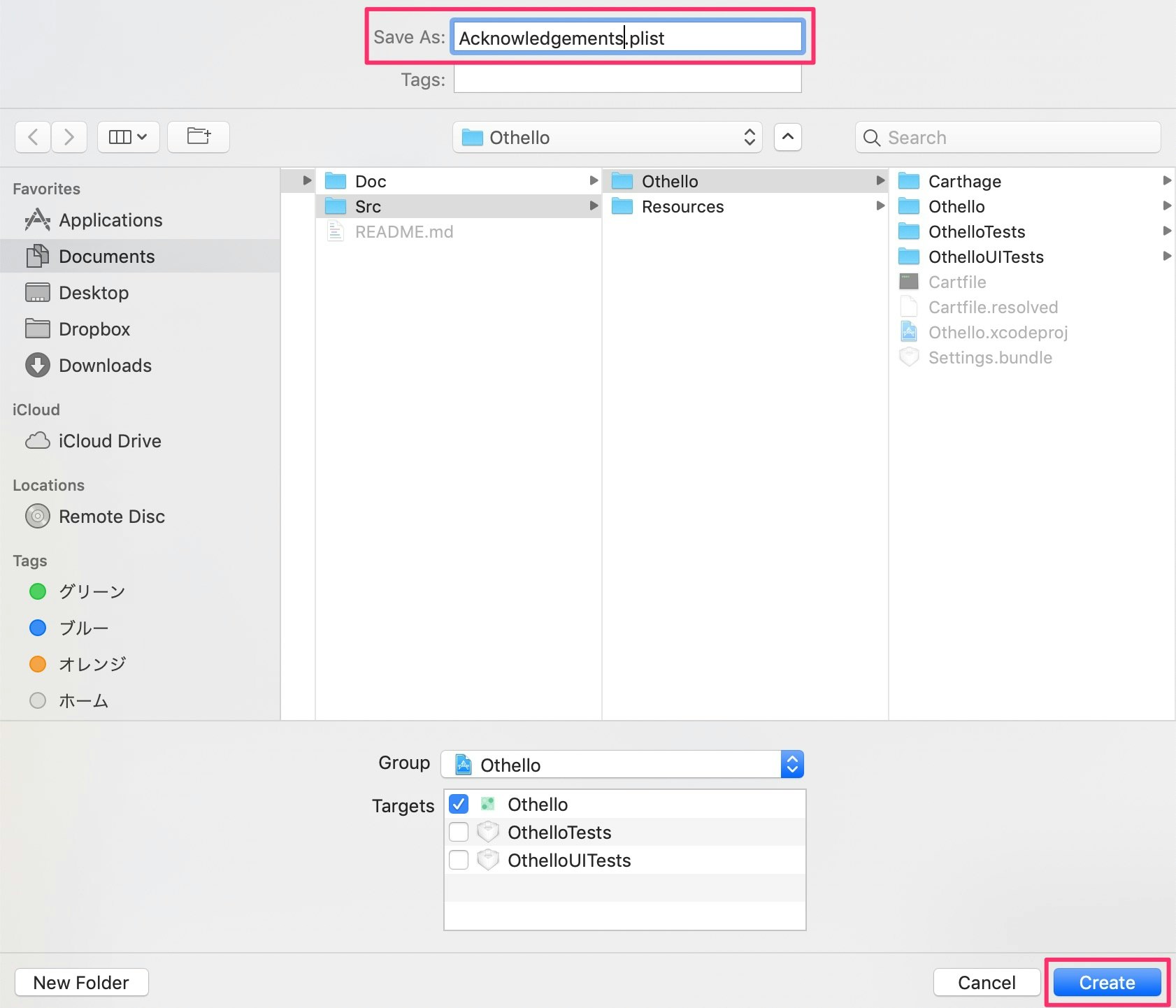The height and width of the screenshot is (1008, 1176).
Task: Open the Group Othello dropdown
Action: point(622,764)
